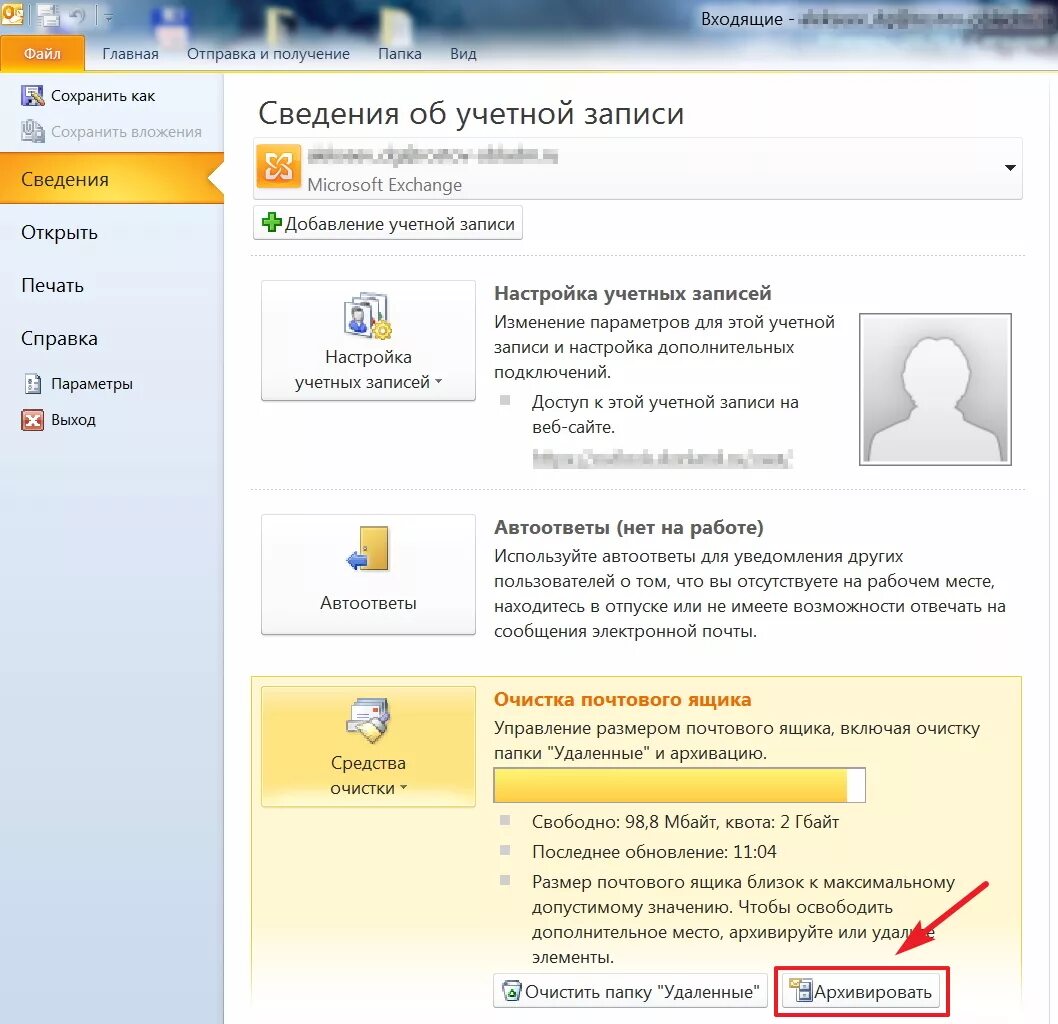Click the Автоответы door icon
This screenshot has width=1058, height=1024.
coord(368,548)
